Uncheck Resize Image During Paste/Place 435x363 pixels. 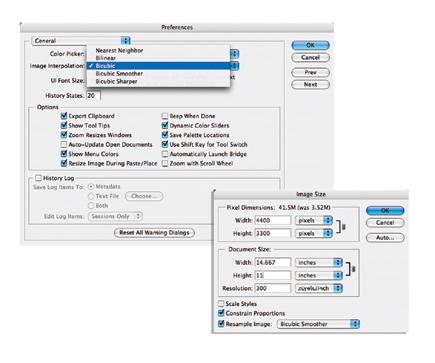pos(64,163)
